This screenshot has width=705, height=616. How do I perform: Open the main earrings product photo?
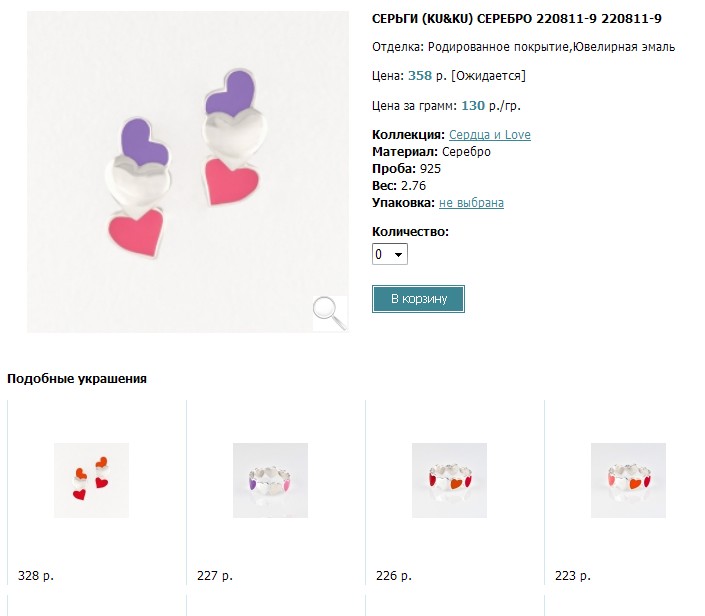(186, 170)
